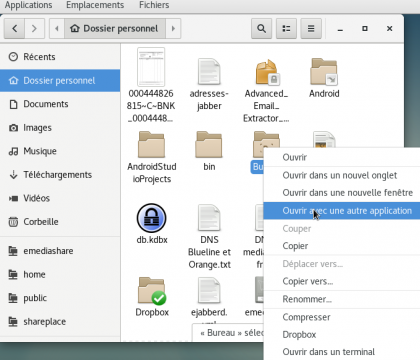Choose Compresser in the context menu
The width and height of the screenshot is (420, 360).
[342, 317]
